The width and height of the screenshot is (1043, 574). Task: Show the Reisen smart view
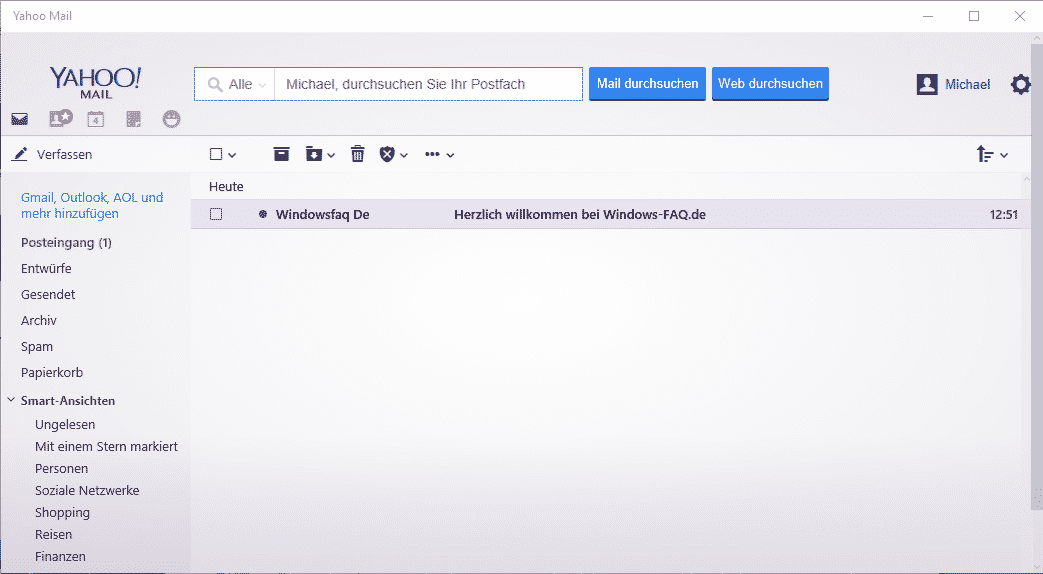[x=53, y=534]
